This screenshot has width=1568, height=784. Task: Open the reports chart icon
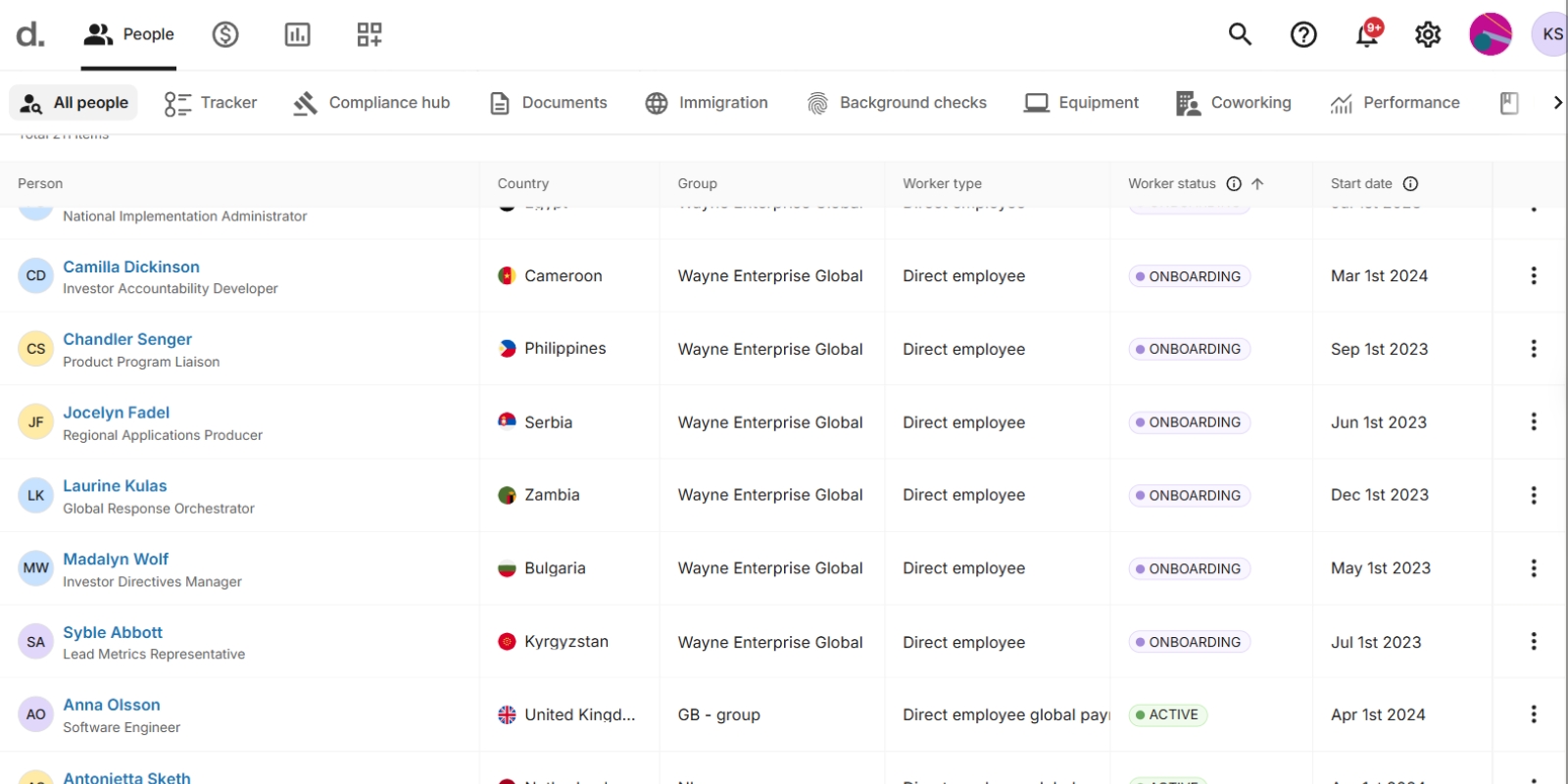(x=297, y=35)
